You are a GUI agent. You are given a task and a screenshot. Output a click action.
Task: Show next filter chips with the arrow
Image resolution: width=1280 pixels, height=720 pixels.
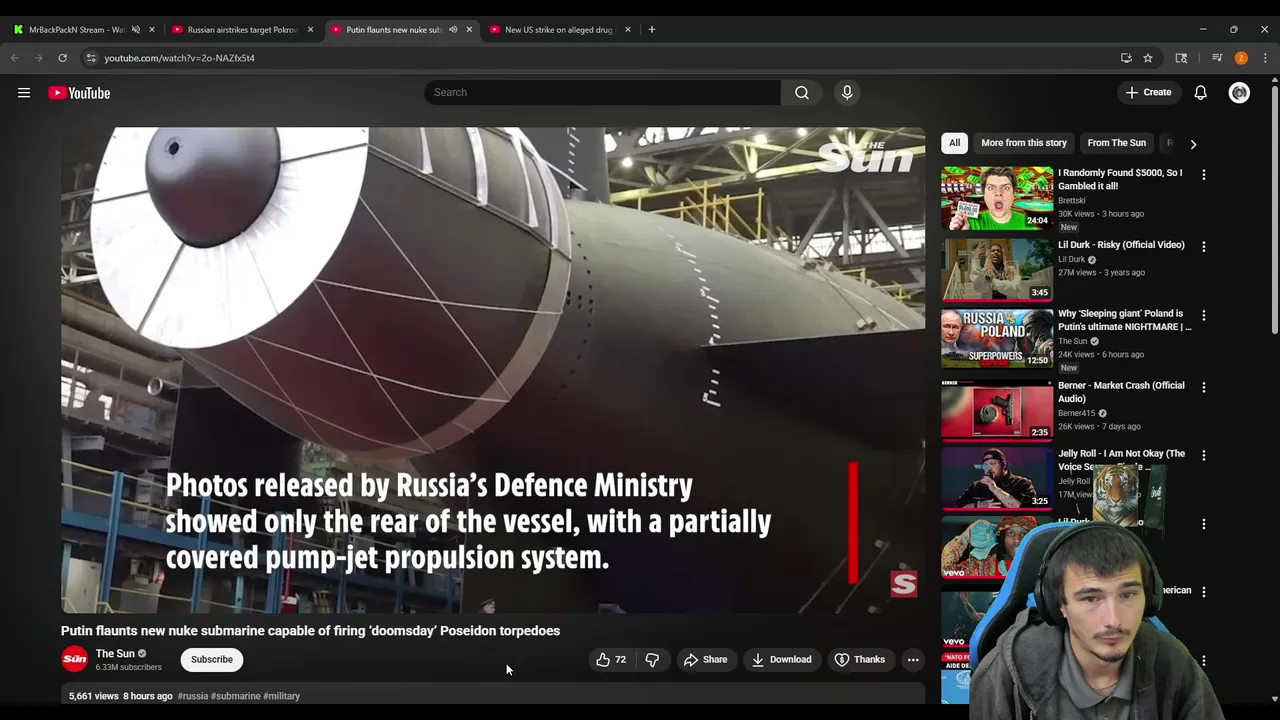(1193, 144)
